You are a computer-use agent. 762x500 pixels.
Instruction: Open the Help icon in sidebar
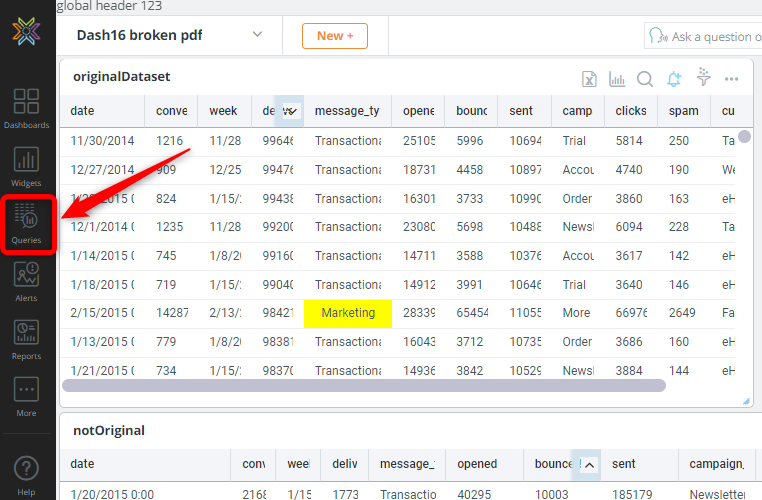pyautogui.click(x=26, y=474)
